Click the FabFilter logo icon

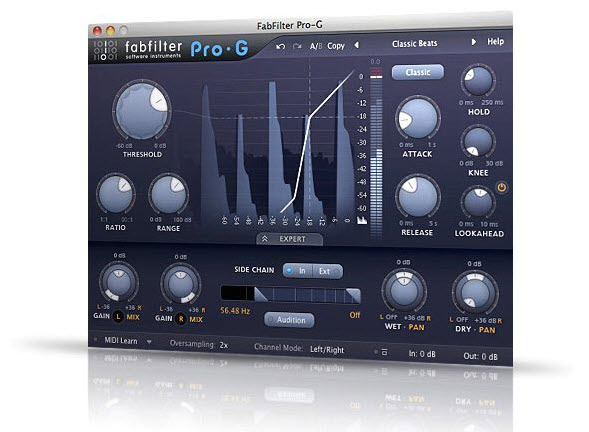(x=106, y=50)
